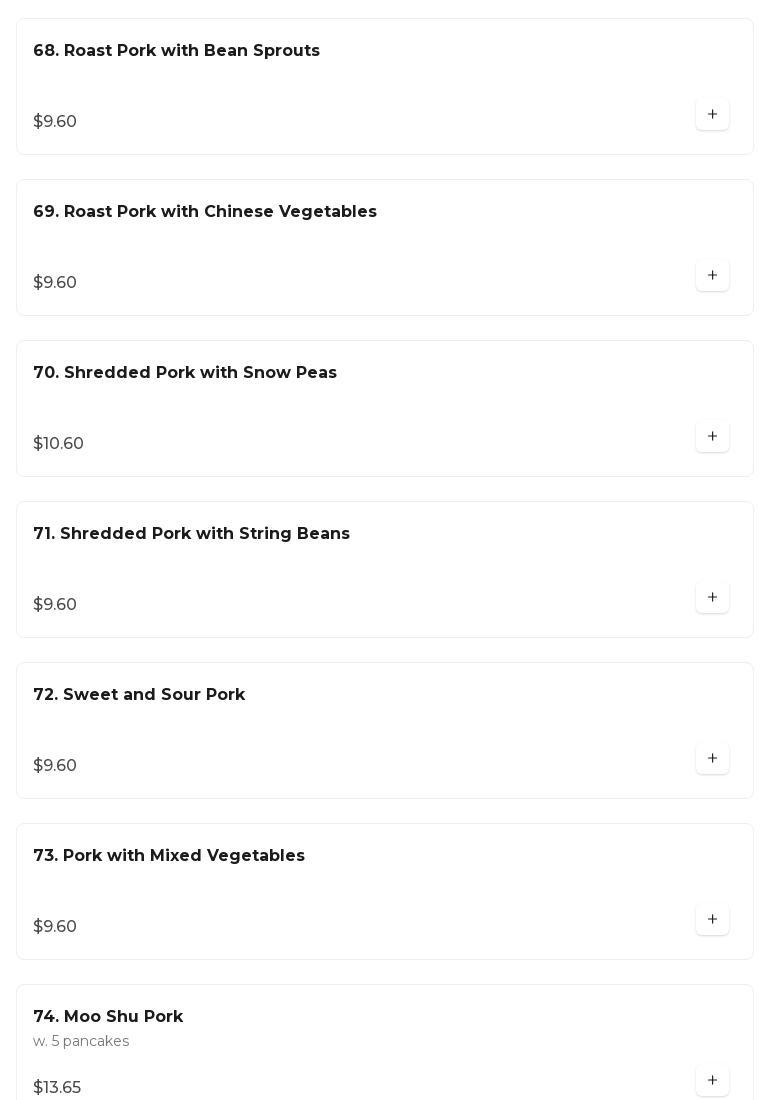Add Moo Shu Pork to cart

(712, 1081)
